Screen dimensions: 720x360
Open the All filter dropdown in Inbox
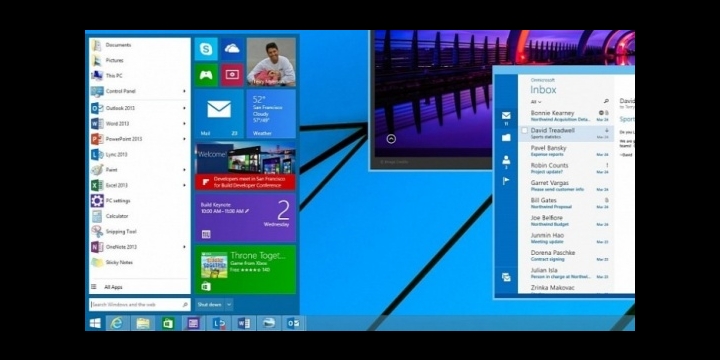click(x=536, y=102)
